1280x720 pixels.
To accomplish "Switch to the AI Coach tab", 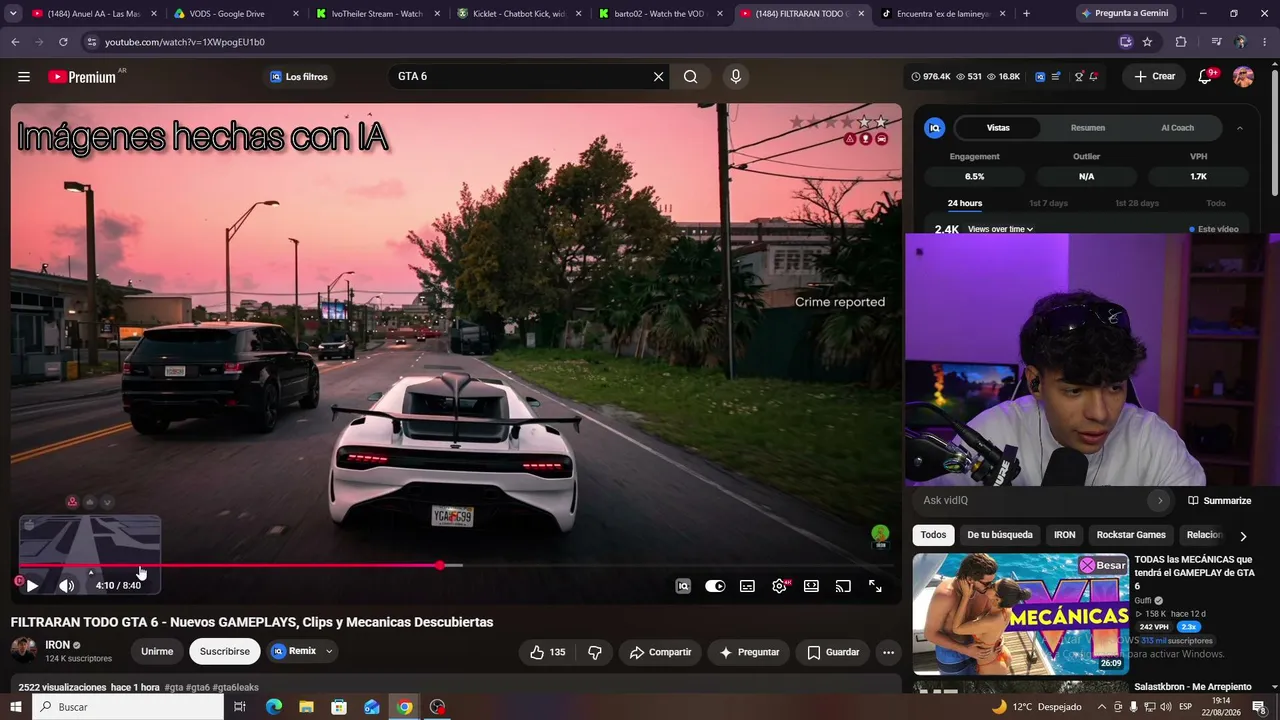I will tap(1177, 128).
